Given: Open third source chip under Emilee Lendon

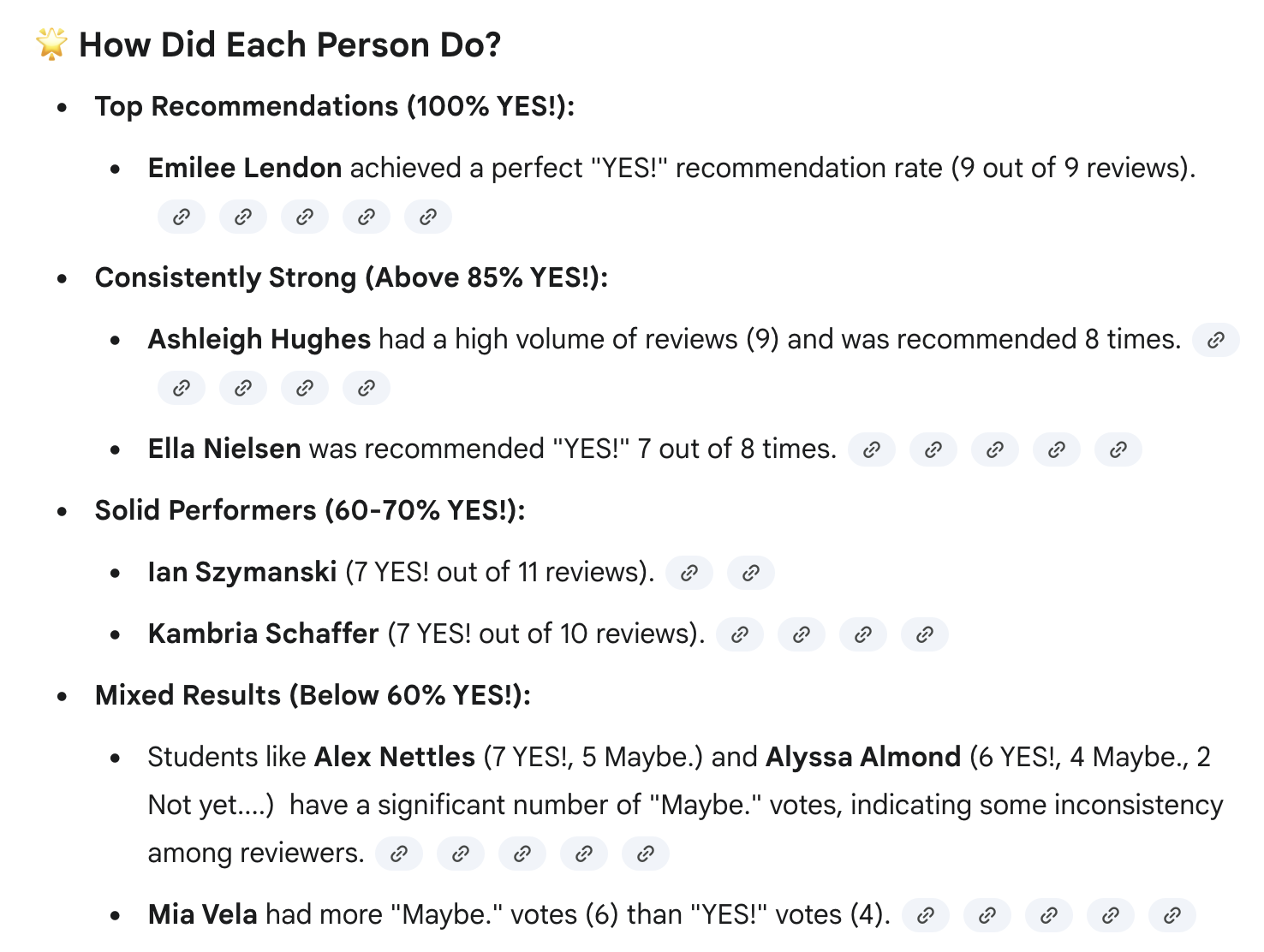Looking at the screenshot, I should (x=305, y=217).
